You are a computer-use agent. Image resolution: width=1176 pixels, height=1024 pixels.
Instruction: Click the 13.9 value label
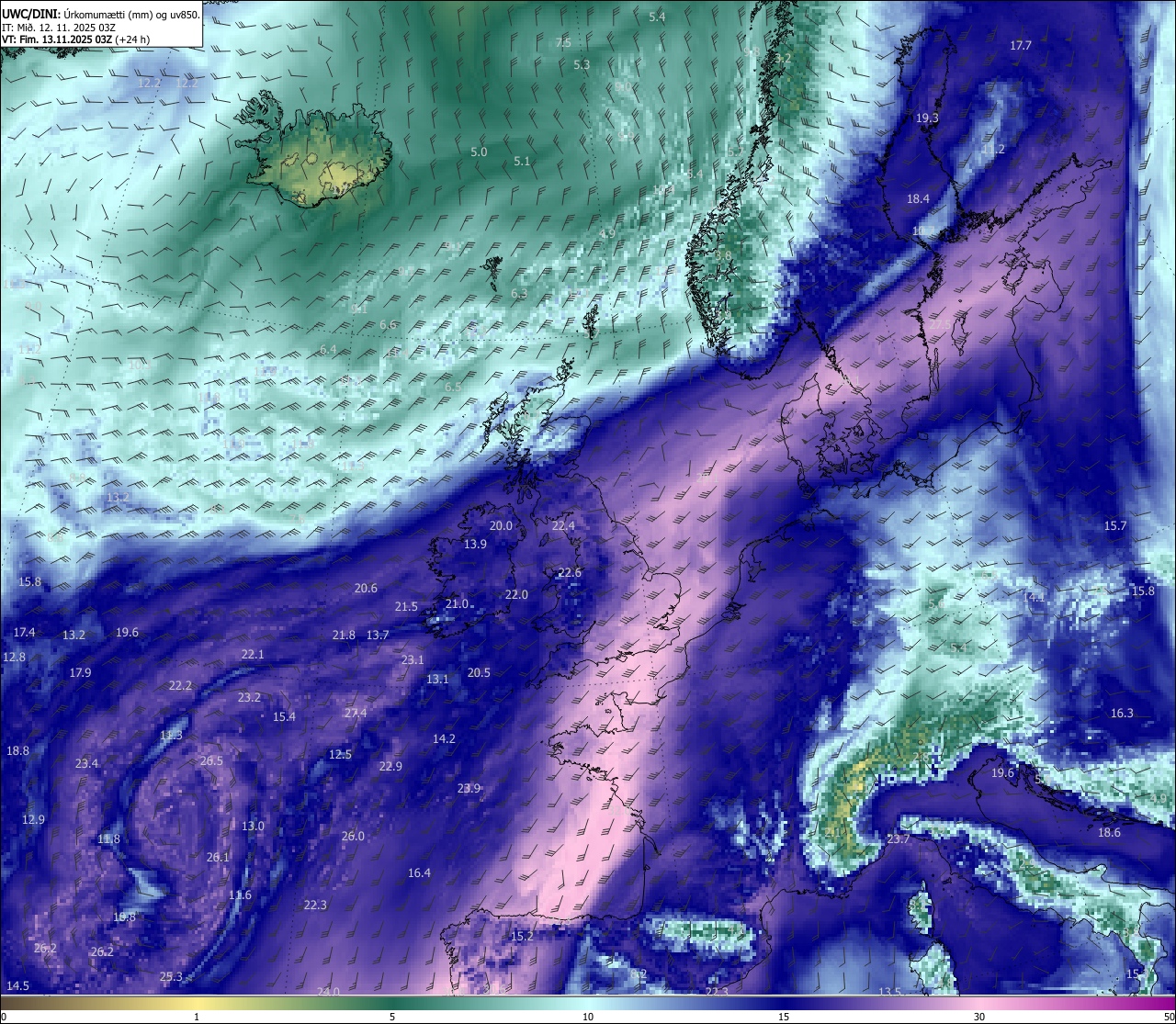pos(475,544)
